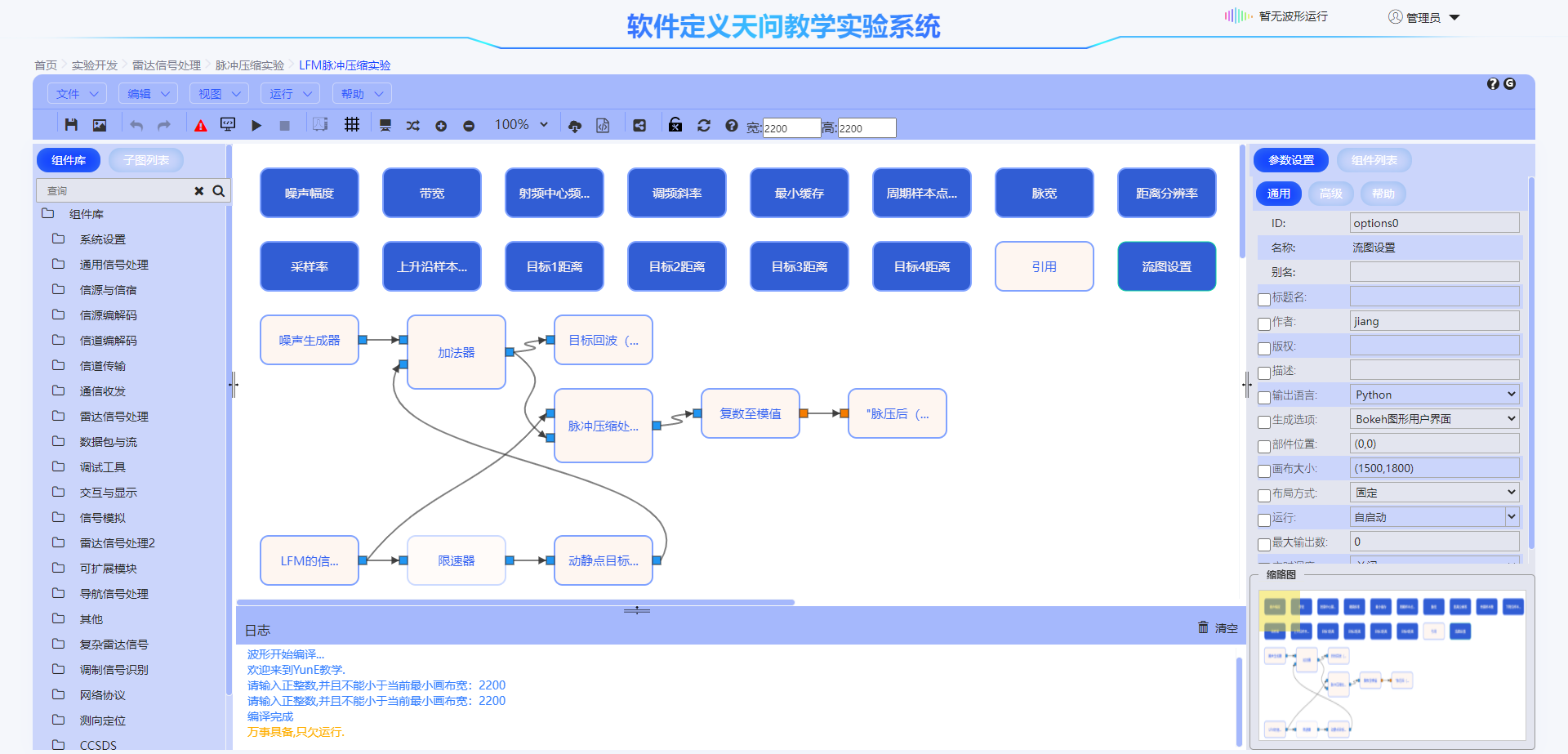Select the 噪声生成器 block

click(310, 340)
